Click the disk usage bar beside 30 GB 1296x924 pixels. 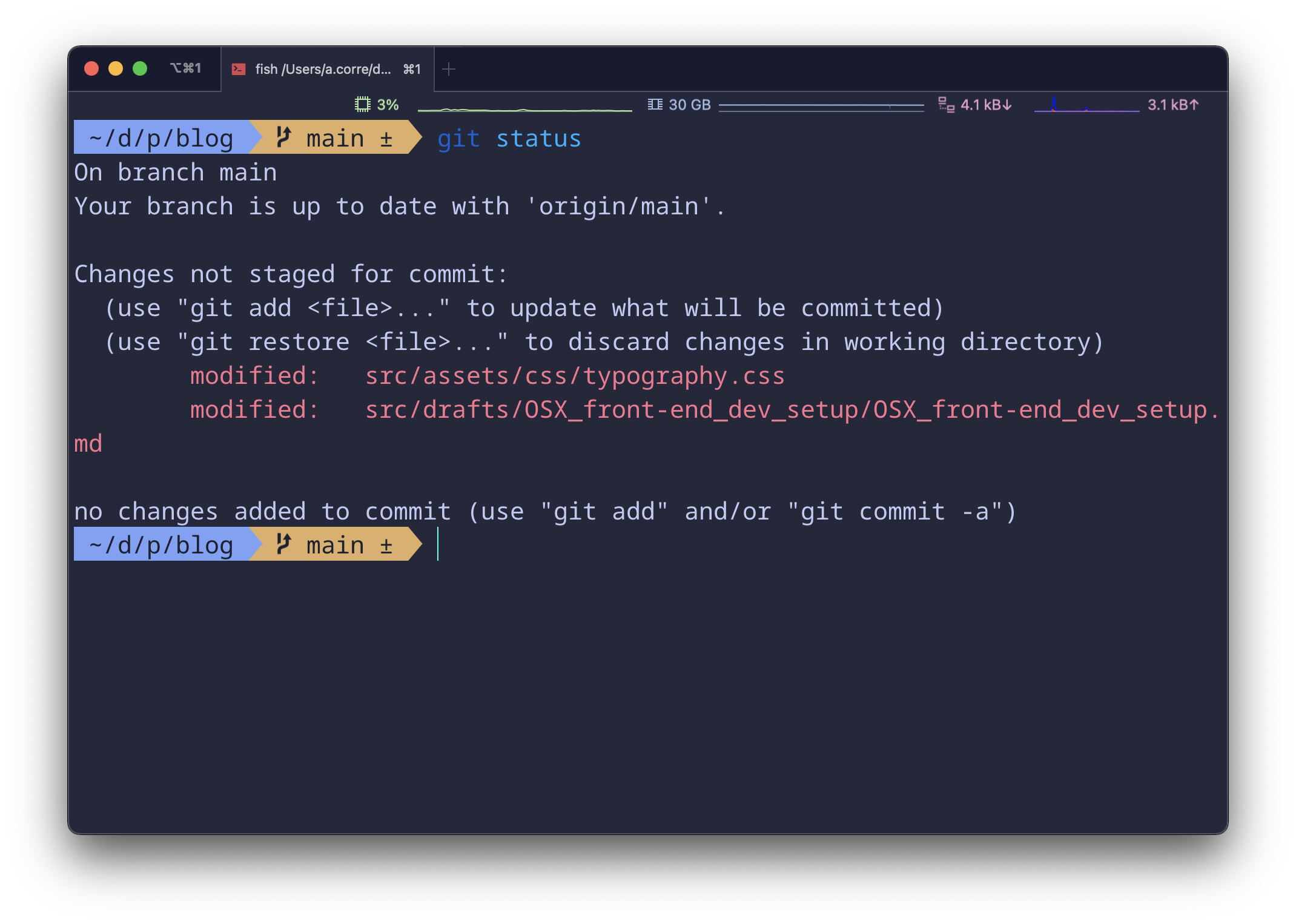821,105
